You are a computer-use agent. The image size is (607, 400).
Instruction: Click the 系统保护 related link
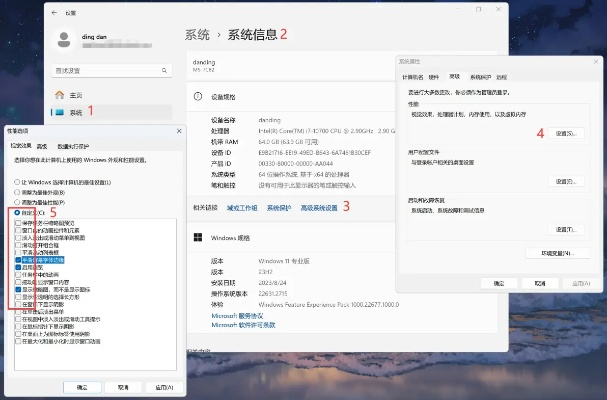pyautogui.click(x=278, y=207)
